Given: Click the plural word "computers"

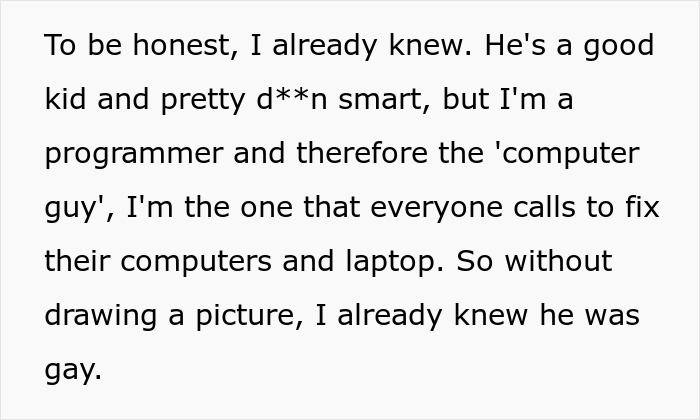Looking at the screenshot, I should pos(196,263).
